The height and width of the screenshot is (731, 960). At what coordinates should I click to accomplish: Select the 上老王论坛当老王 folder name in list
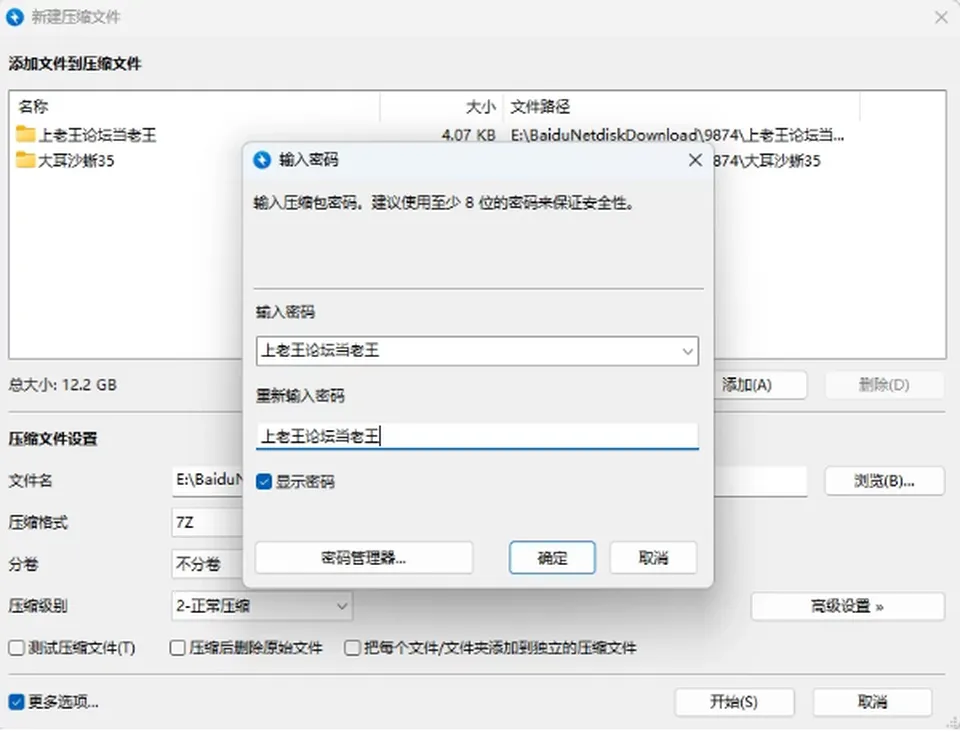click(x=97, y=135)
